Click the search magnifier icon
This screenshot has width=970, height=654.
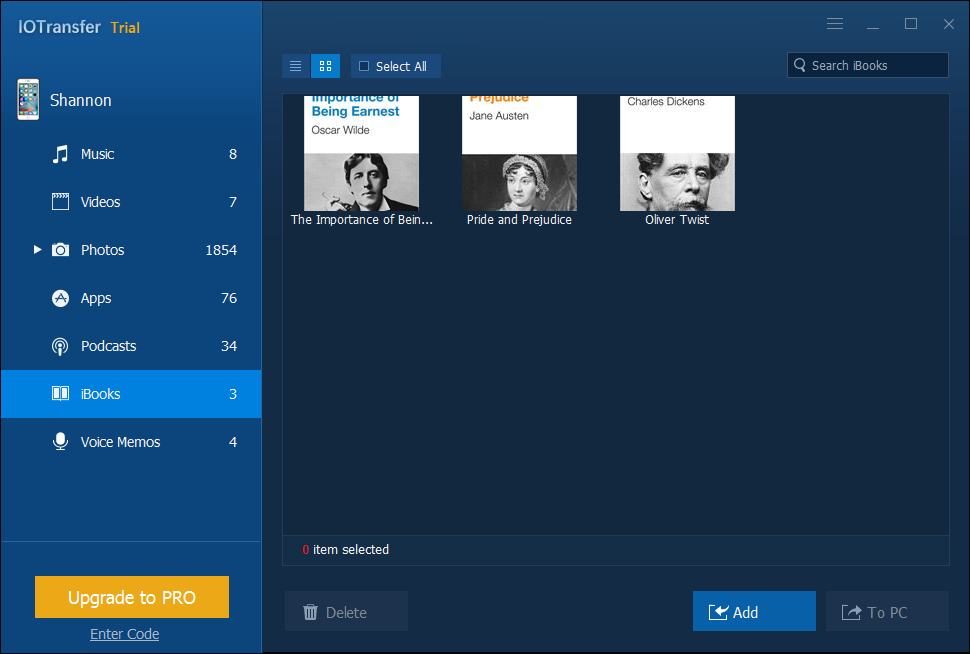(800, 65)
